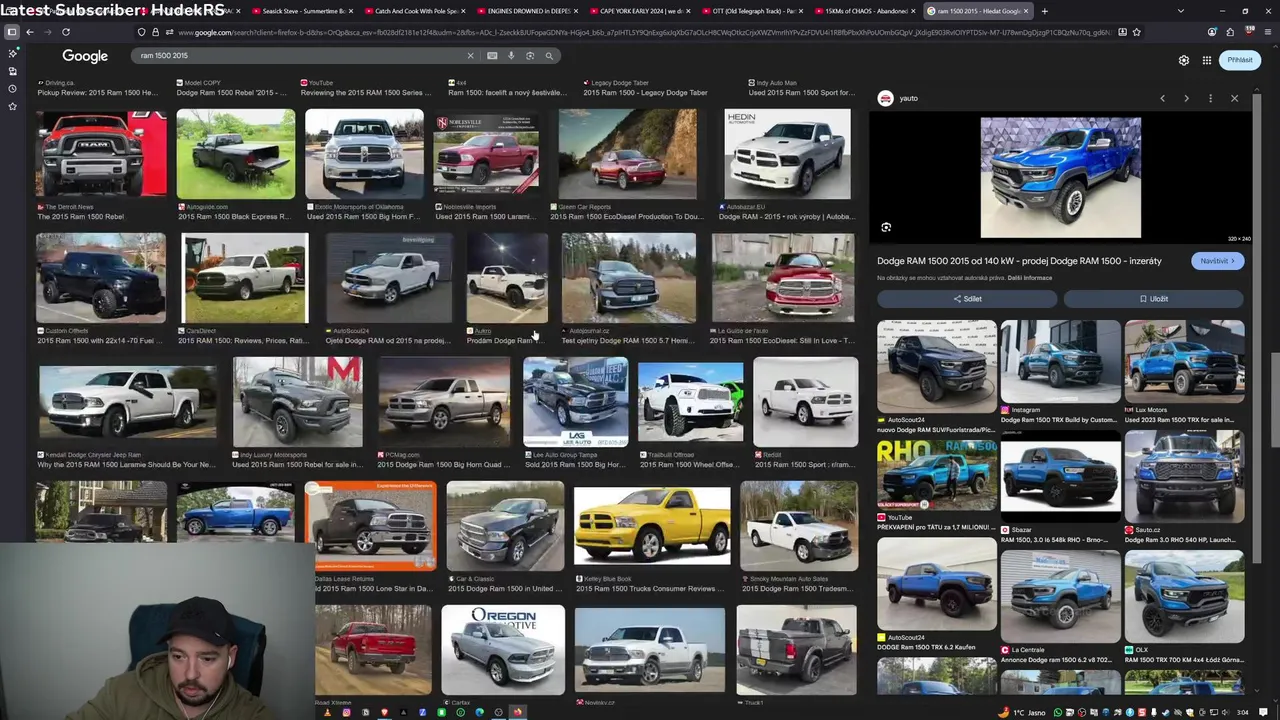Open the on-screen keyboard in search box
1280x720 pixels.
pos(492,56)
